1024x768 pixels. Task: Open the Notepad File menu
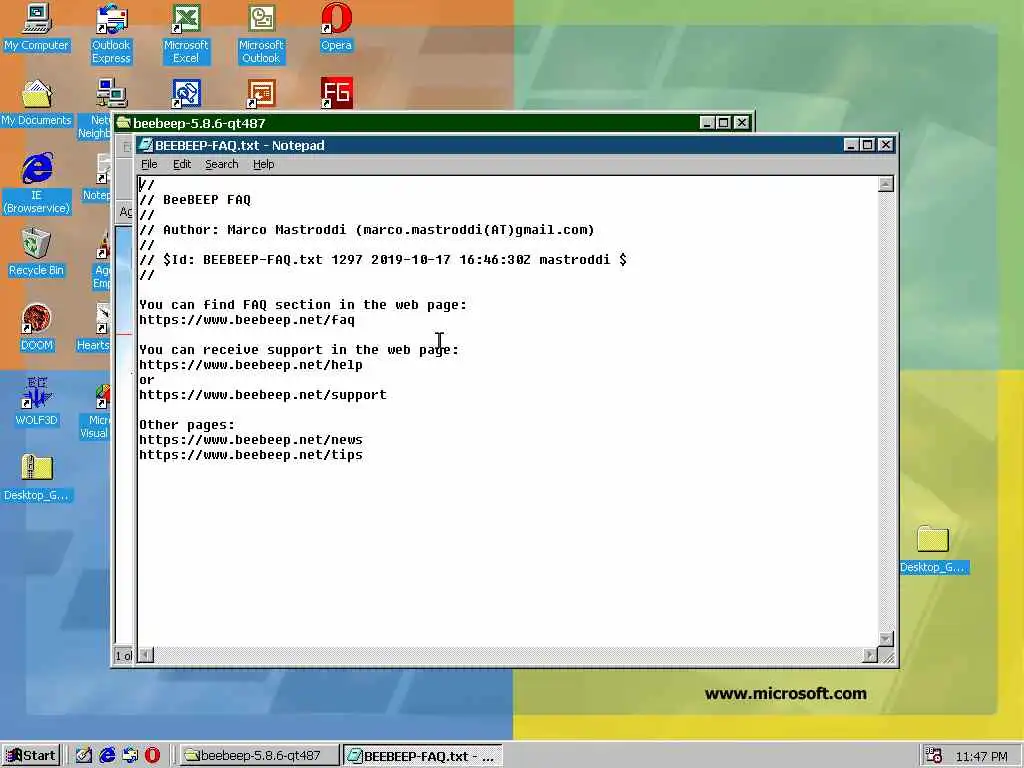149,165
